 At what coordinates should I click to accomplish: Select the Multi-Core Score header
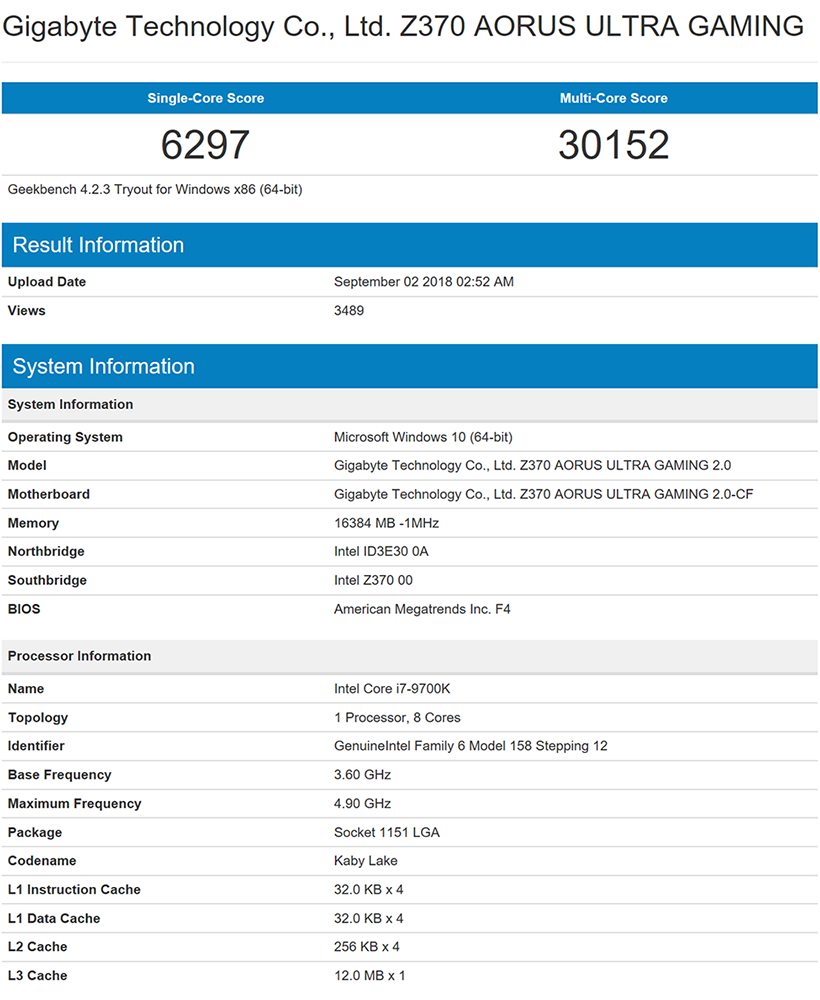(x=613, y=98)
